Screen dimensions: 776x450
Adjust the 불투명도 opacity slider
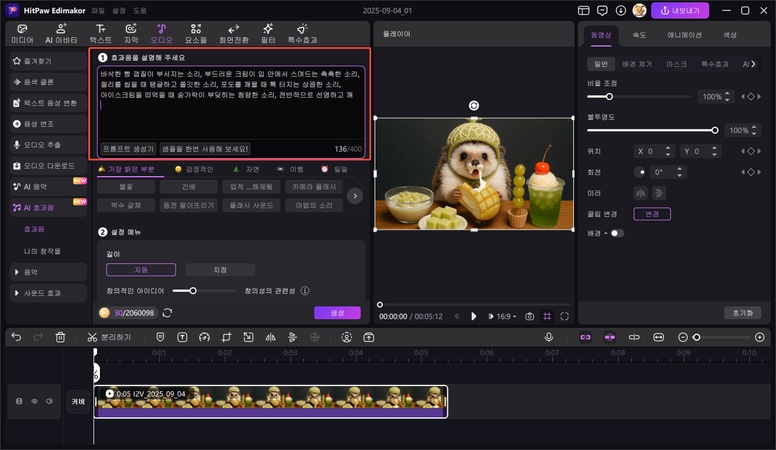click(652, 130)
